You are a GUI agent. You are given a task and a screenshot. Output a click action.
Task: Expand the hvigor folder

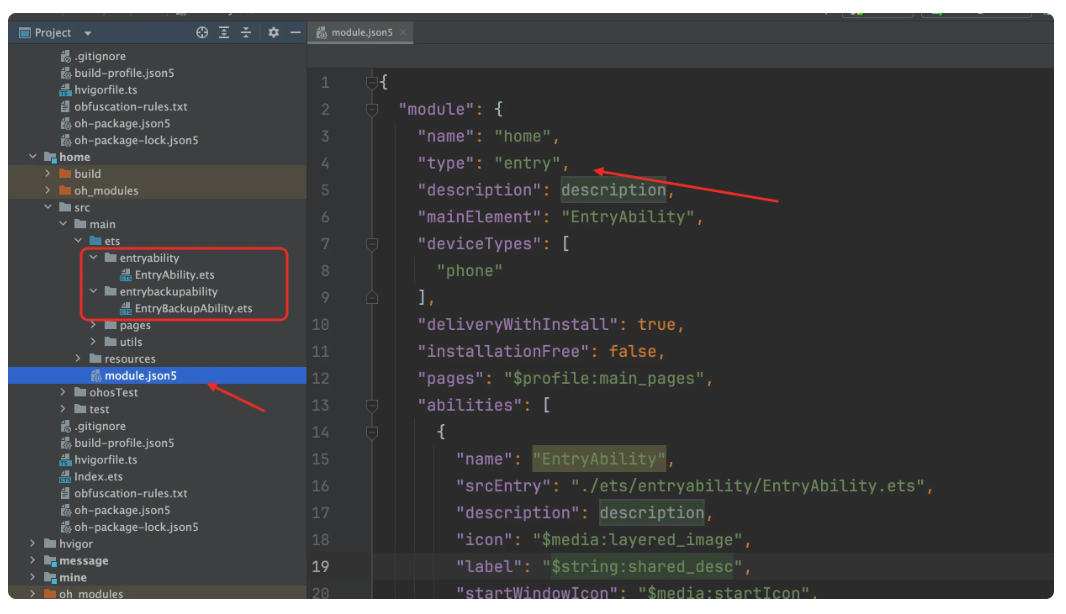pyautogui.click(x=33, y=544)
